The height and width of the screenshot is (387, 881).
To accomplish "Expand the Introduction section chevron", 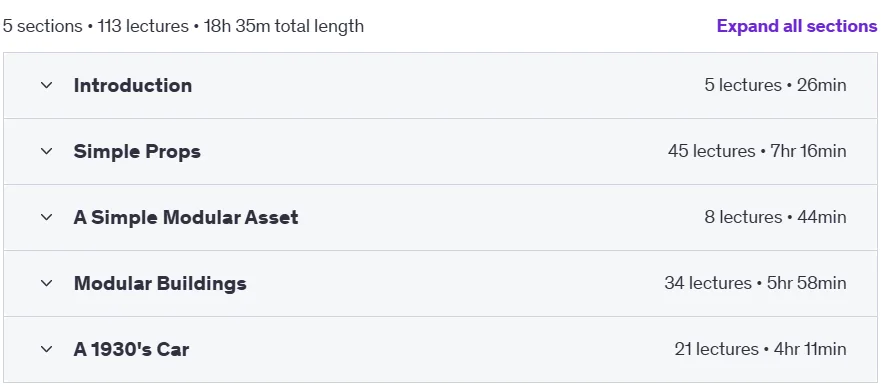I will coord(47,85).
